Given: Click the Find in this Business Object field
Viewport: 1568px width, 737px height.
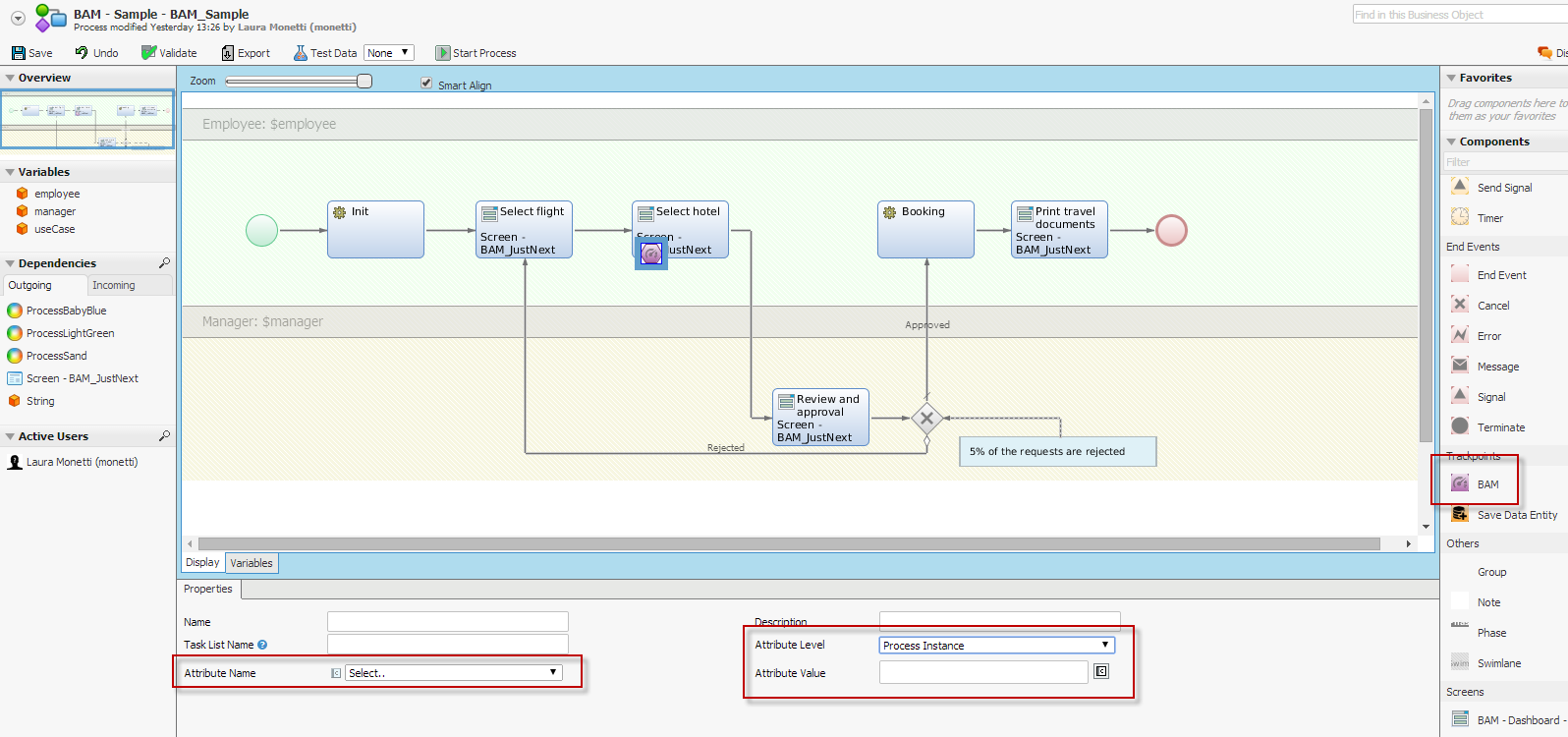Looking at the screenshot, I should tap(1460, 14).
